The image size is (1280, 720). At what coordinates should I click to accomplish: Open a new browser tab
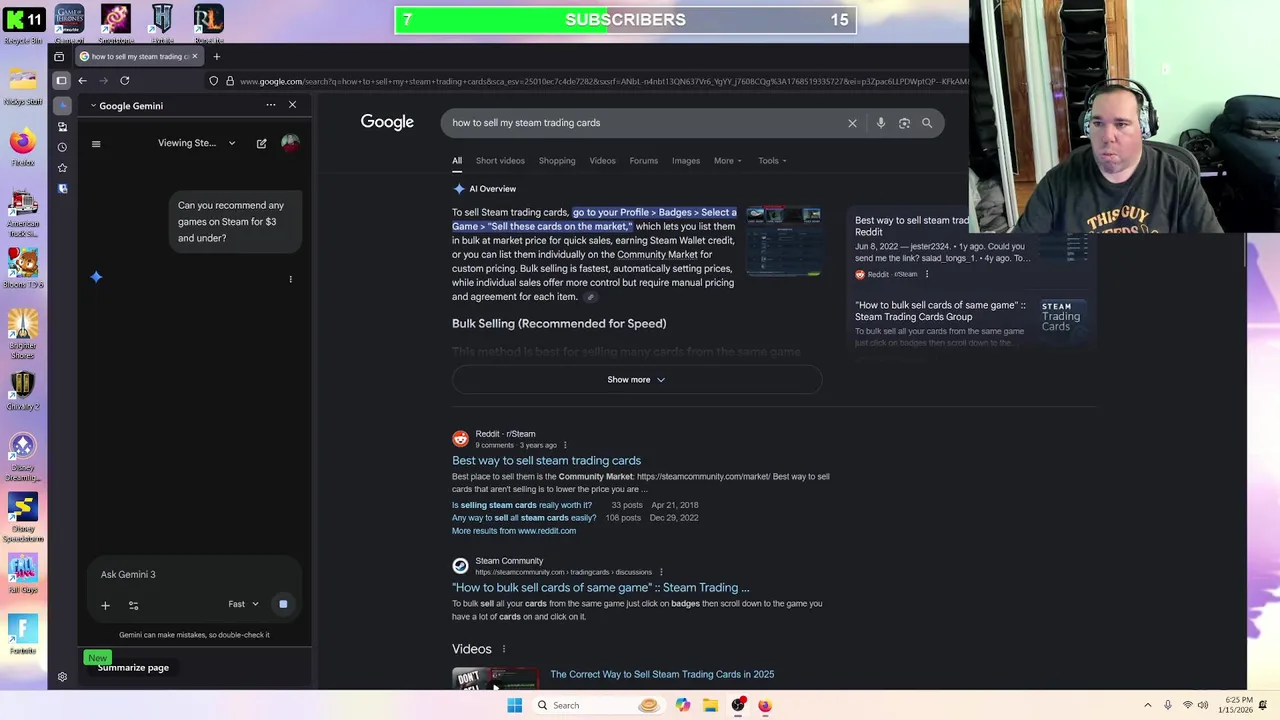(x=216, y=56)
